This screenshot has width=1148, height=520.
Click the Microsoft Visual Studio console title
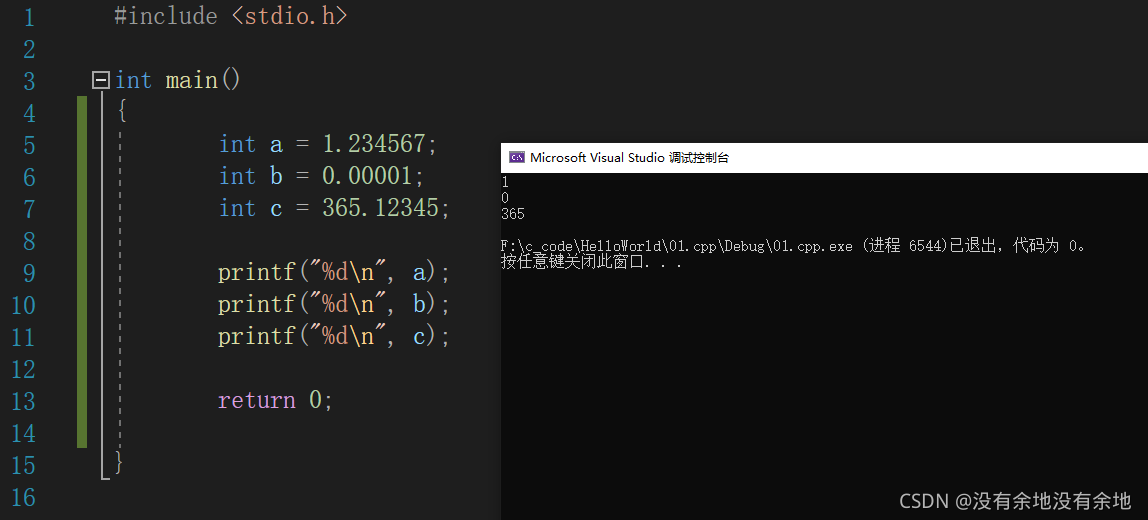[x=629, y=157]
